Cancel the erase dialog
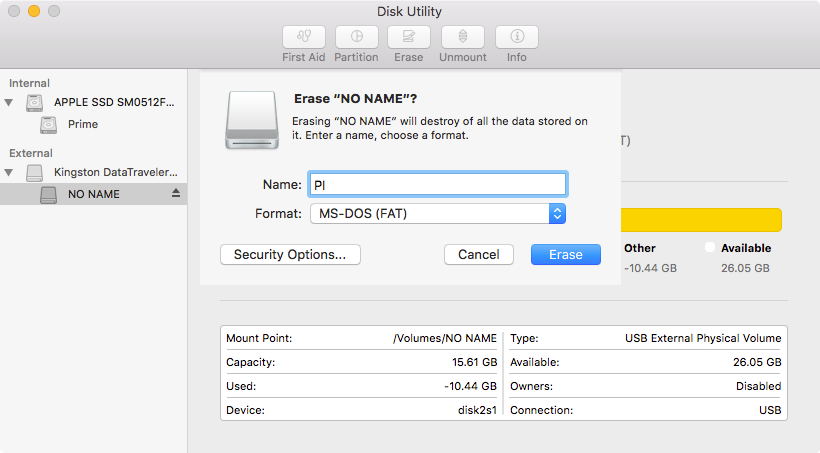820x453 pixels. [479, 255]
